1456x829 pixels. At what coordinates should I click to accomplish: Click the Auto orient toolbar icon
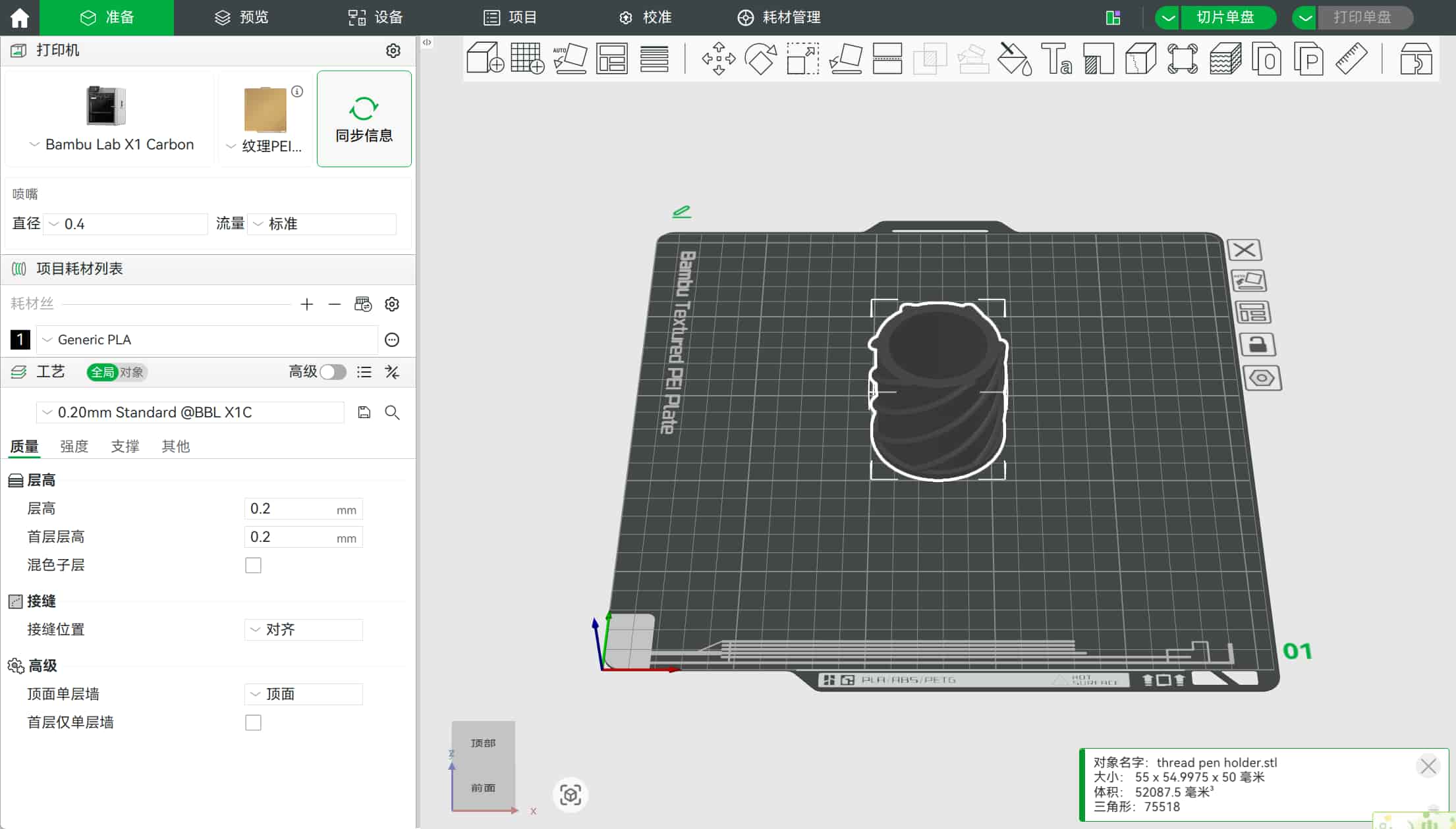(x=570, y=58)
